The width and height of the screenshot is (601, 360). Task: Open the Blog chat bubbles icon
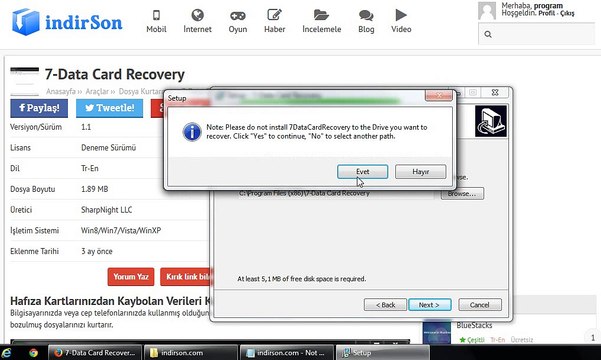click(366, 16)
